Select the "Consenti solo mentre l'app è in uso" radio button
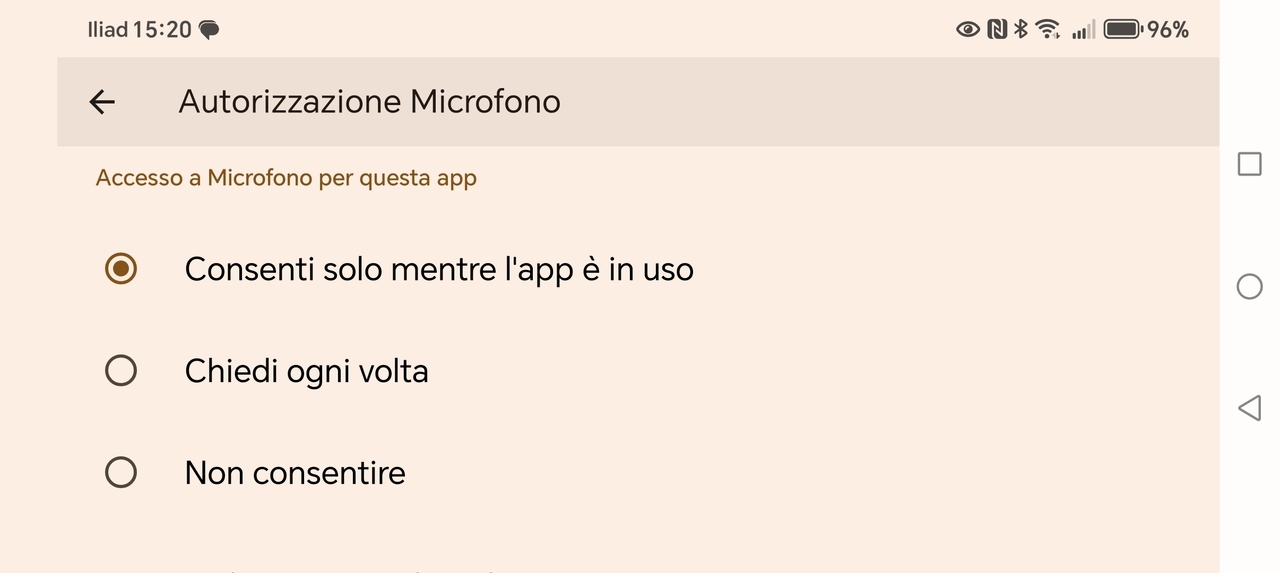 121,269
